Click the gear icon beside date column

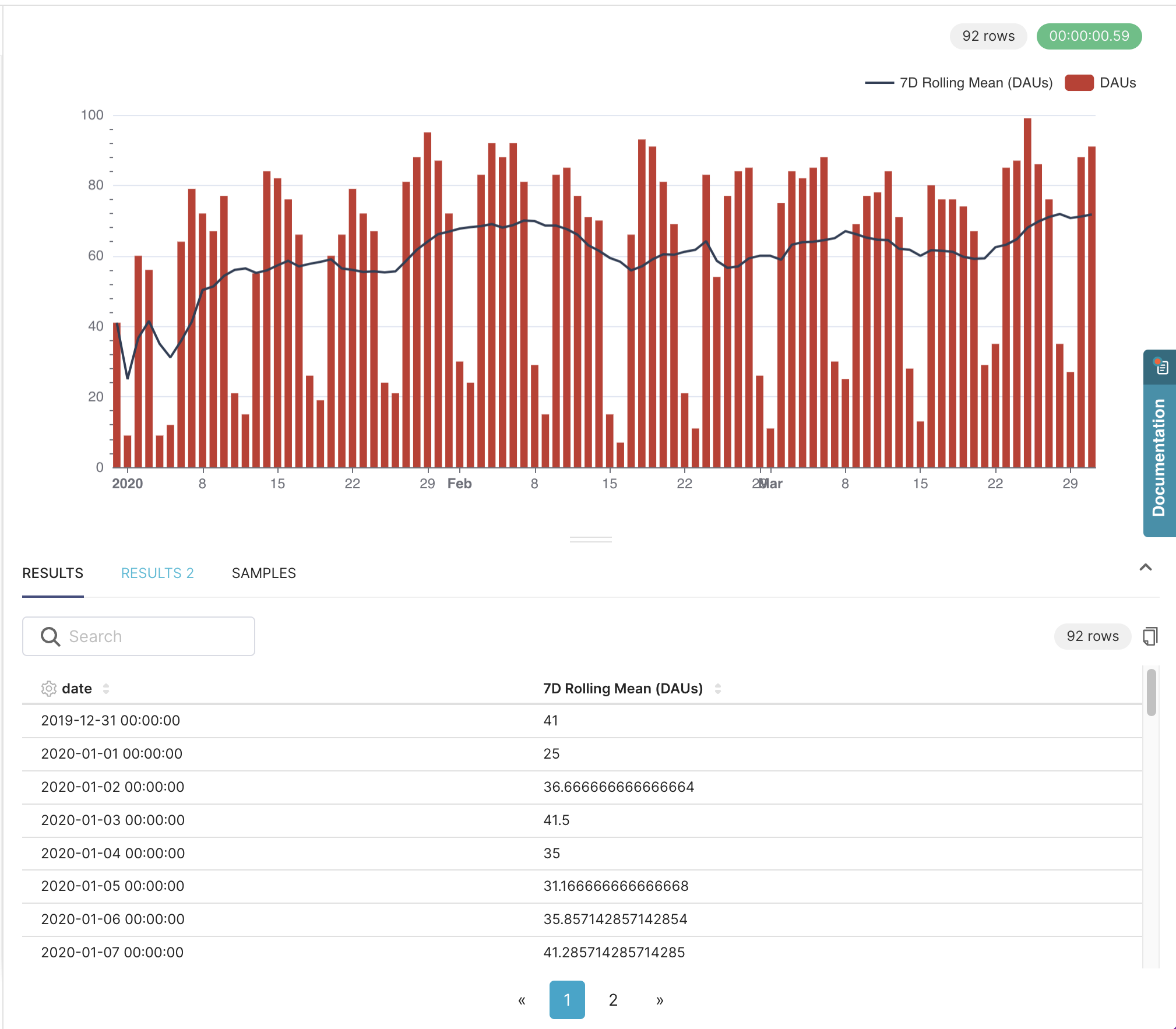tap(49, 689)
